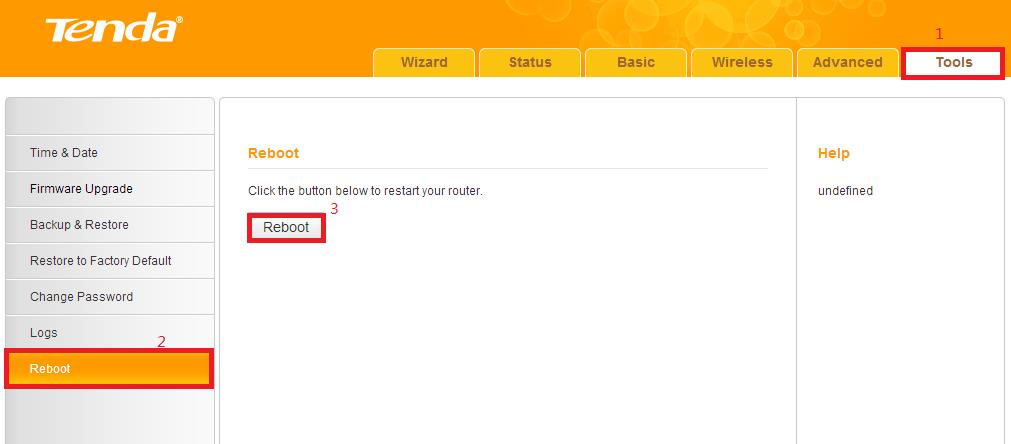Click the Tools tab
This screenshot has width=1011, height=444.
coord(953,62)
